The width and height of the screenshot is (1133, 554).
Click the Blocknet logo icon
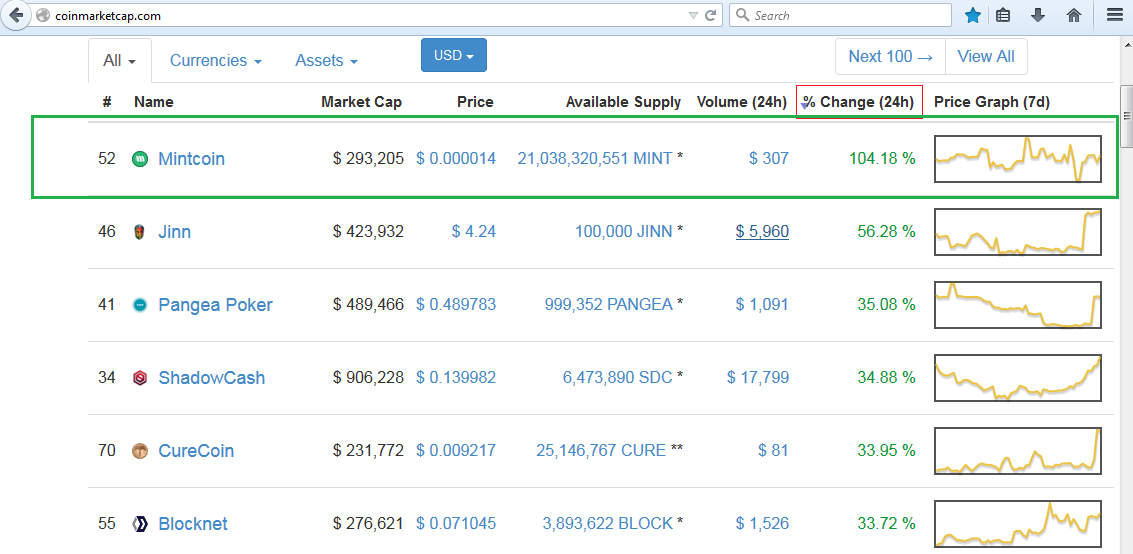click(x=140, y=524)
